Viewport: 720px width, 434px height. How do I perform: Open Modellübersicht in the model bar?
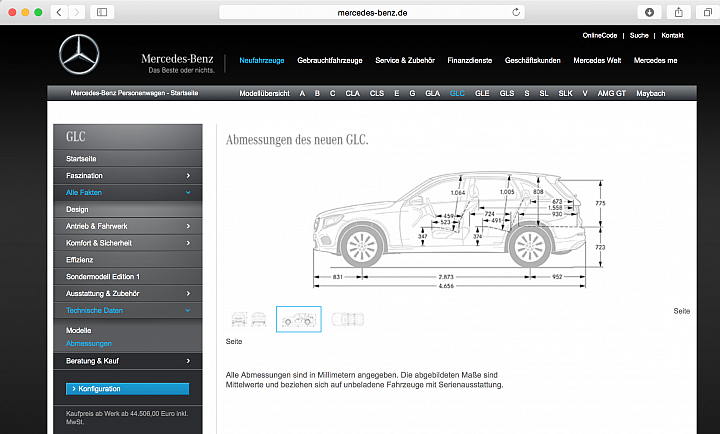coord(264,93)
